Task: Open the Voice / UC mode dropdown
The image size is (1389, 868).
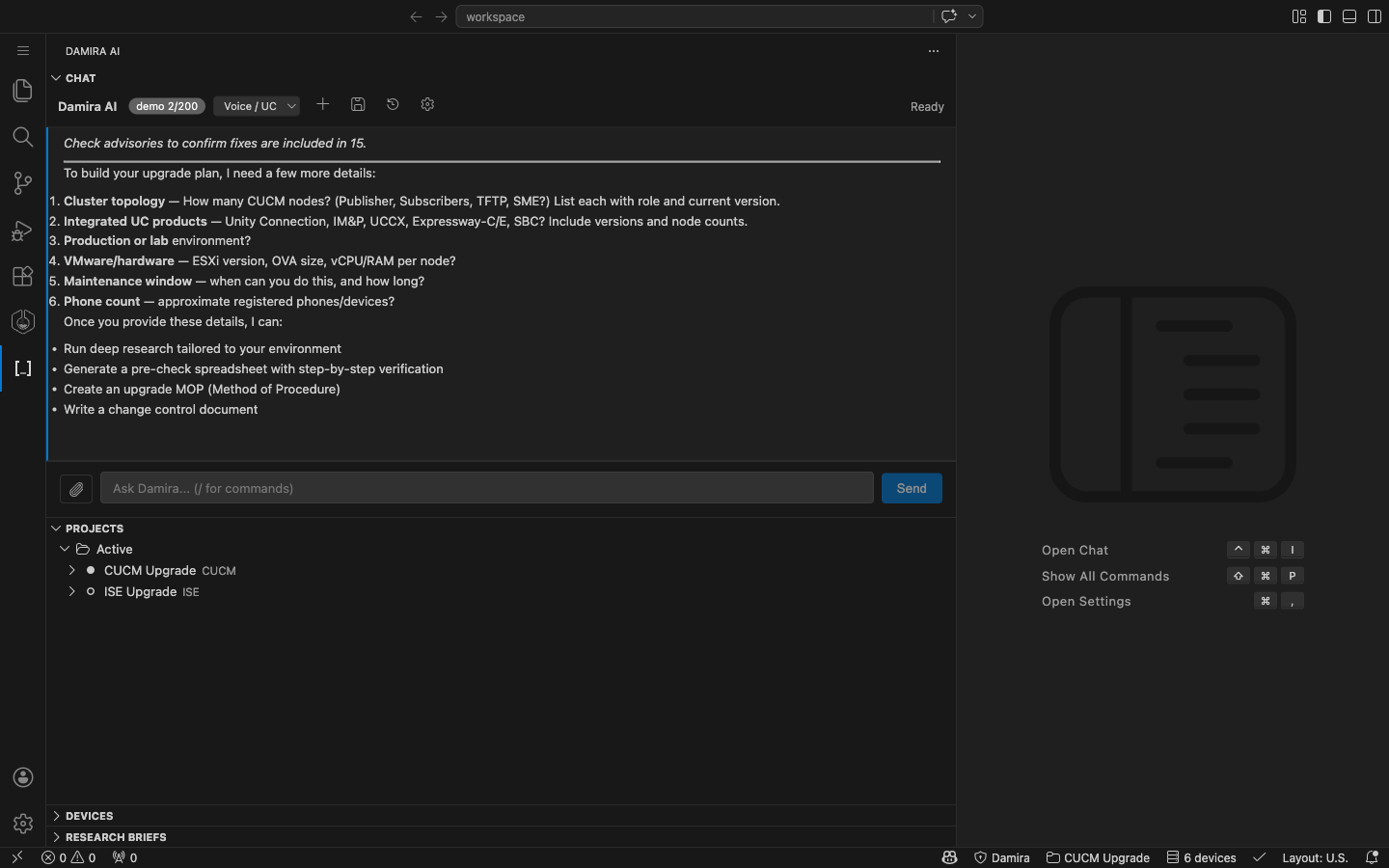Action: pos(257,106)
